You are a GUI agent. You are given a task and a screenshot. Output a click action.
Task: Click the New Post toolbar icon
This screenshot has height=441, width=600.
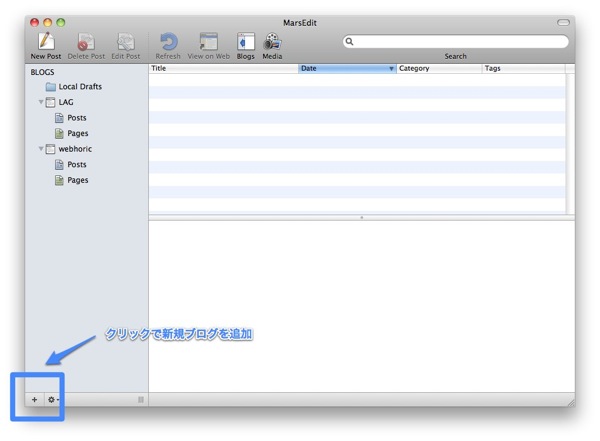click(46, 42)
